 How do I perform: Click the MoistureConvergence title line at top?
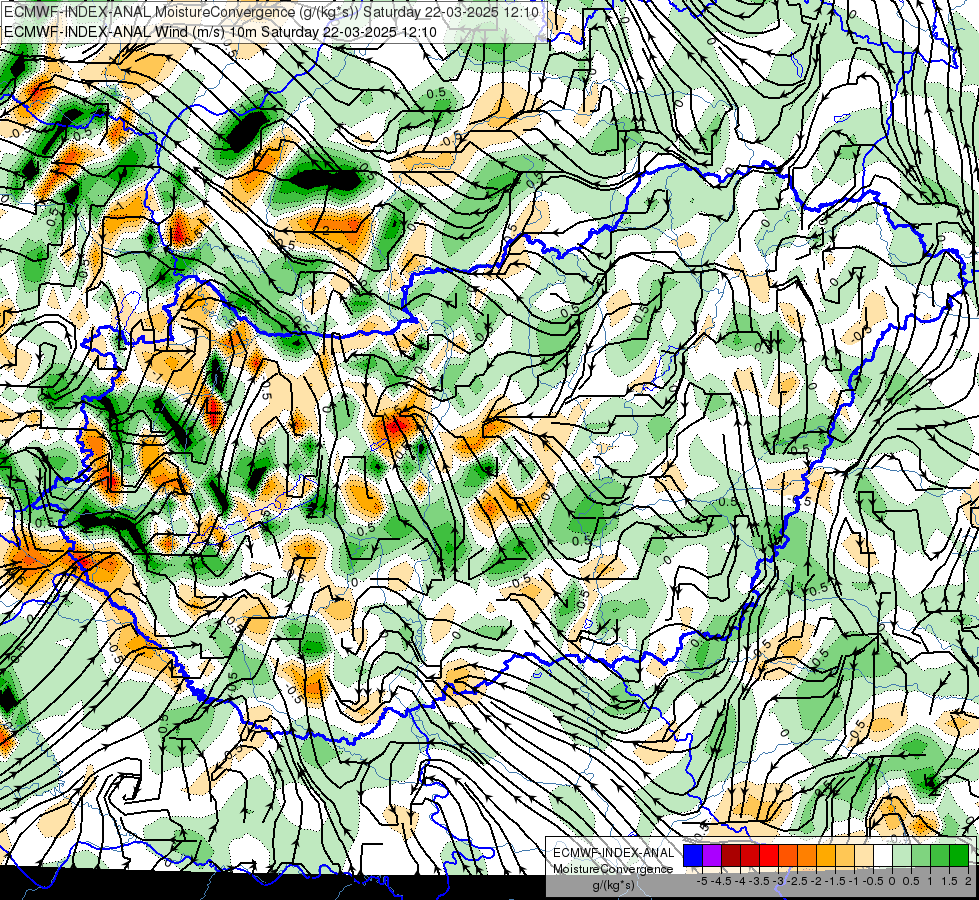tap(271, 12)
